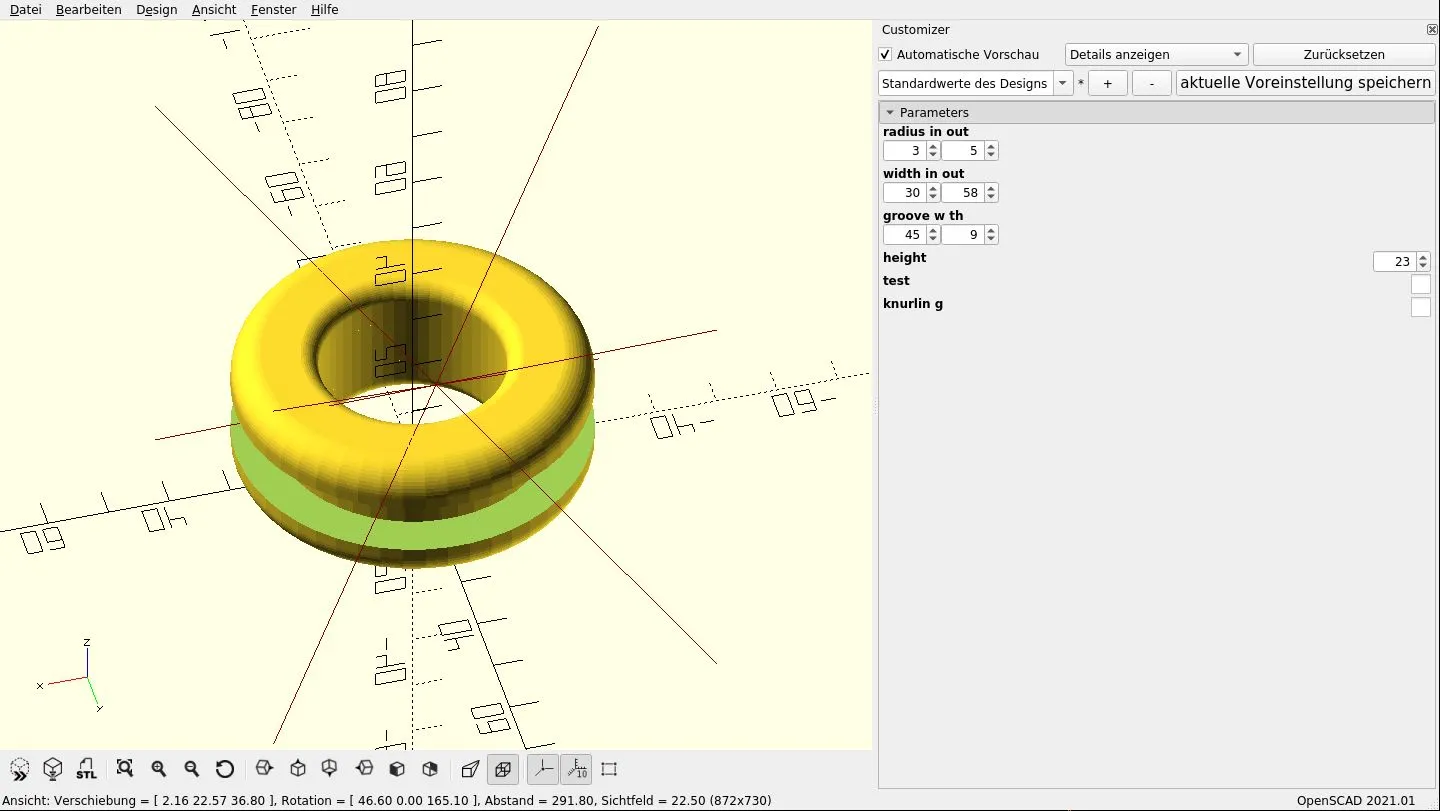Increase the radius value 3 with up arrow
This screenshot has width=1440, height=811.
[933, 146]
